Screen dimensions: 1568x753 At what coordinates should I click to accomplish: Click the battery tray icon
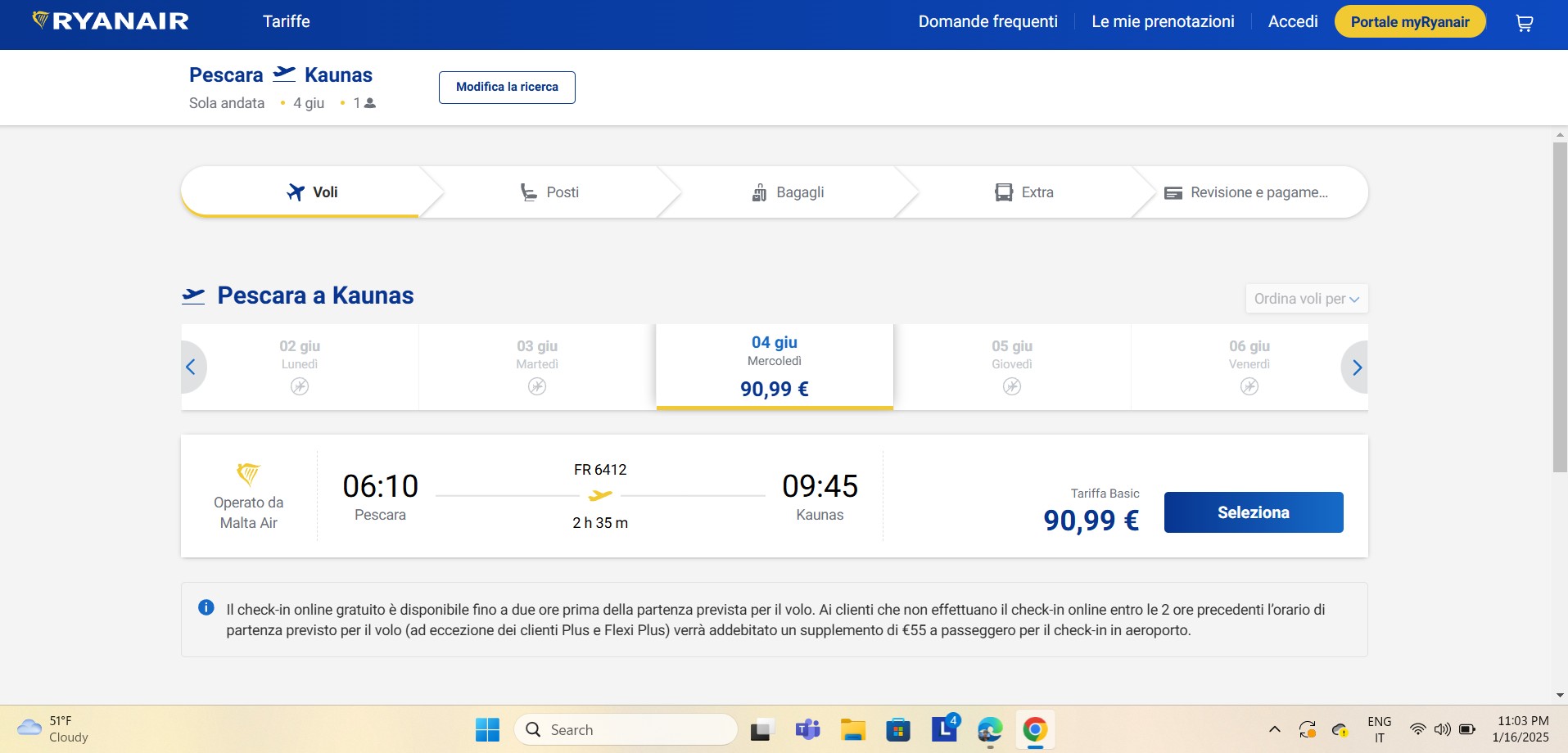coord(1467,729)
